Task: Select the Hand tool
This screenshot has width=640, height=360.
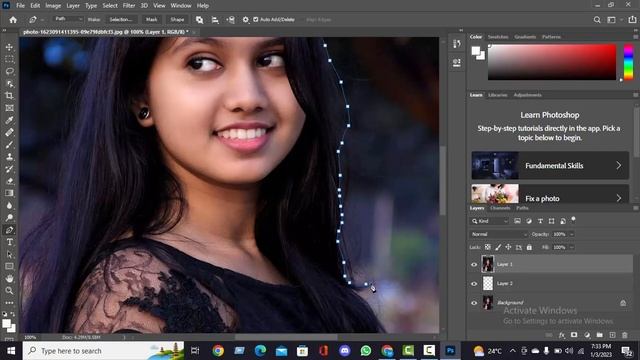Action: coord(9,278)
